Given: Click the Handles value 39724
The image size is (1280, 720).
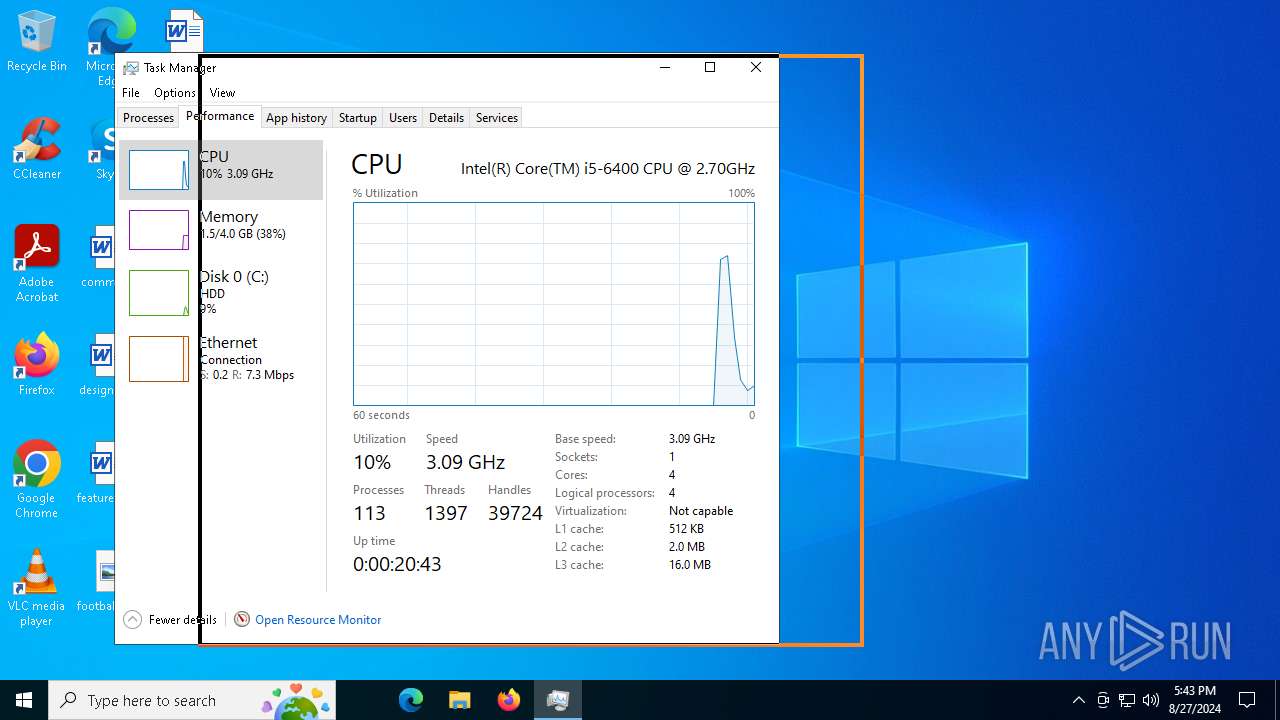Looking at the screenshot, I should click(x=515, y=513).
